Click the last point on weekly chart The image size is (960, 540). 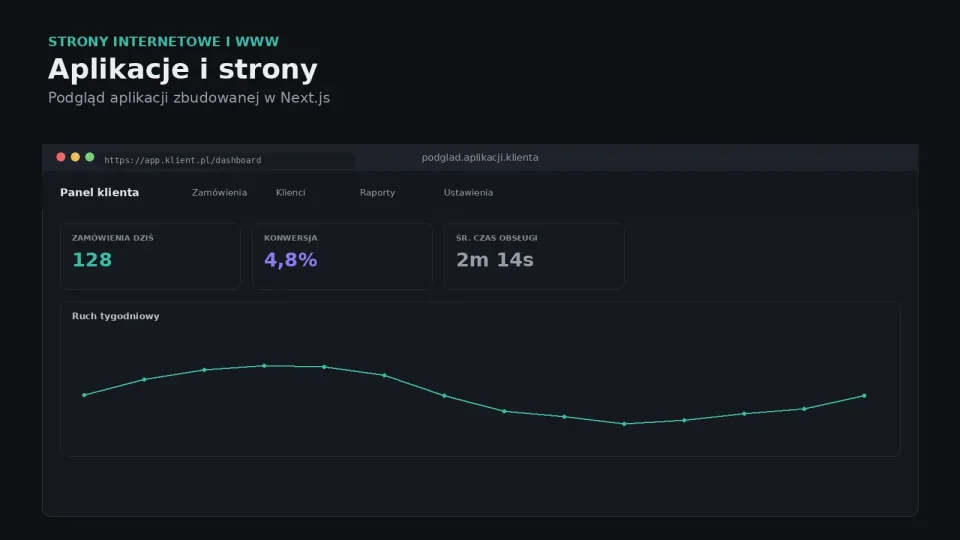click(864, 396)
